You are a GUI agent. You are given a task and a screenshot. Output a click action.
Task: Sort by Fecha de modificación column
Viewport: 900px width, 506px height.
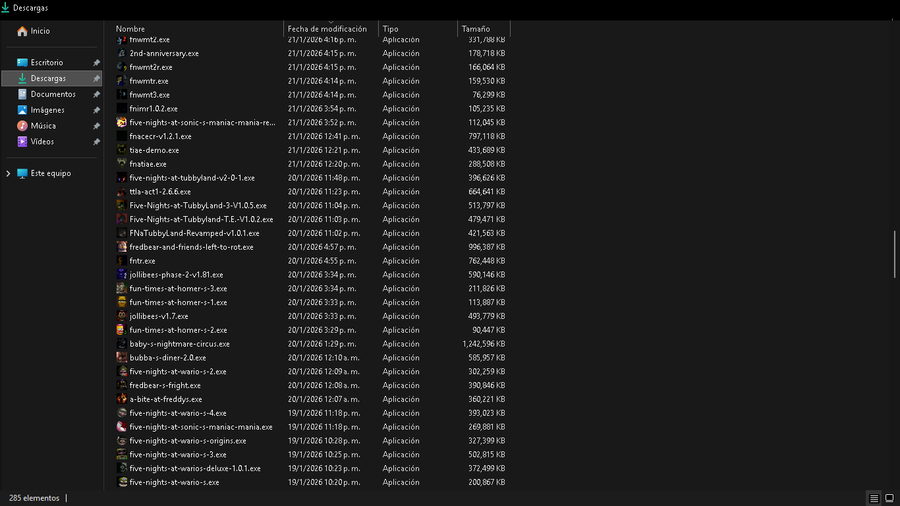pos(327,29)
